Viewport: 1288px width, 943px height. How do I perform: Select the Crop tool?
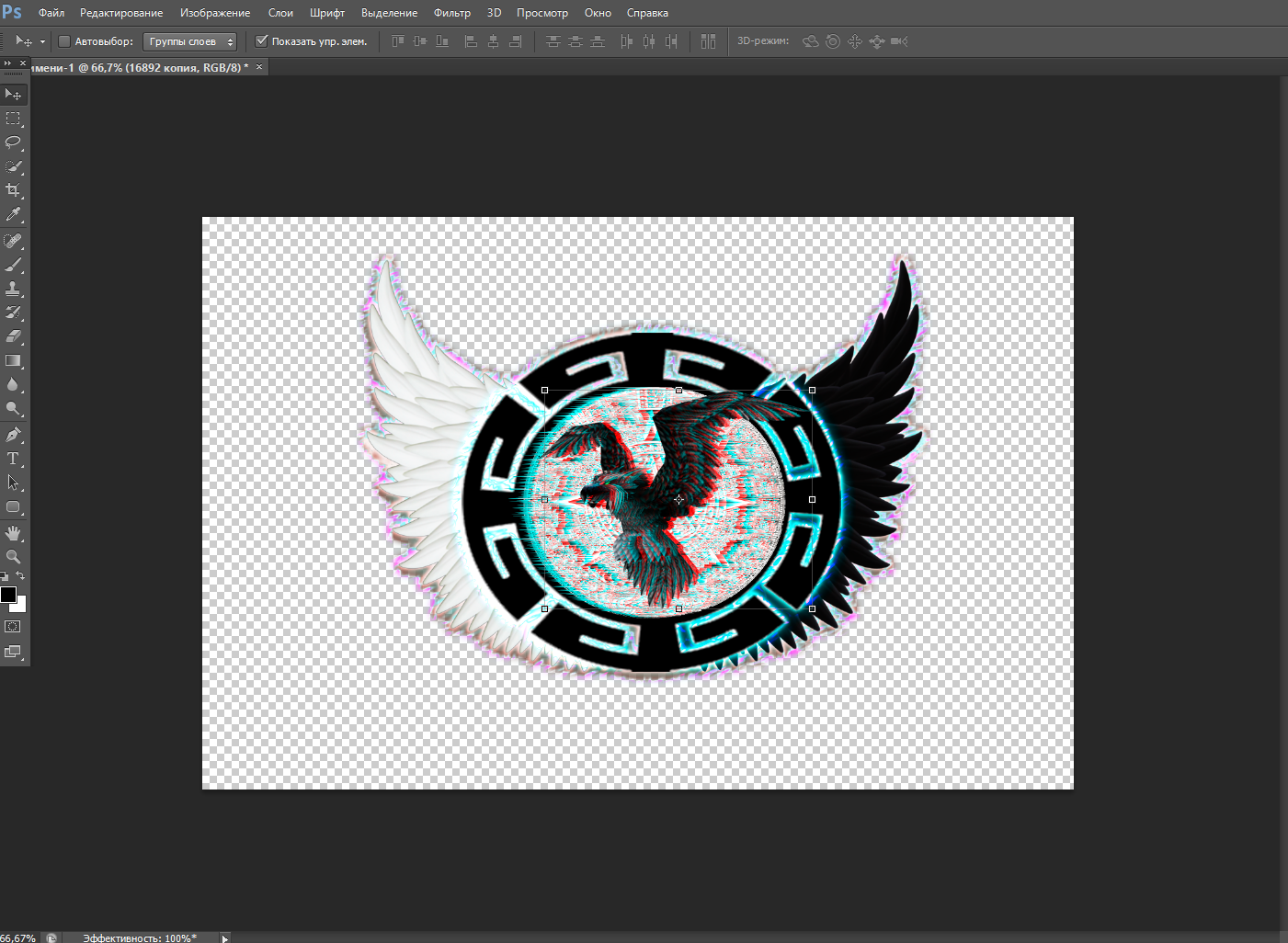(13, 190)
